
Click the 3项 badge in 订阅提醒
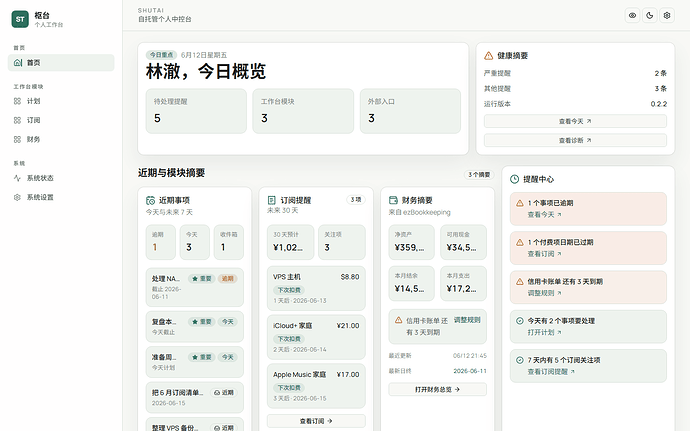(x=356, y=200)
